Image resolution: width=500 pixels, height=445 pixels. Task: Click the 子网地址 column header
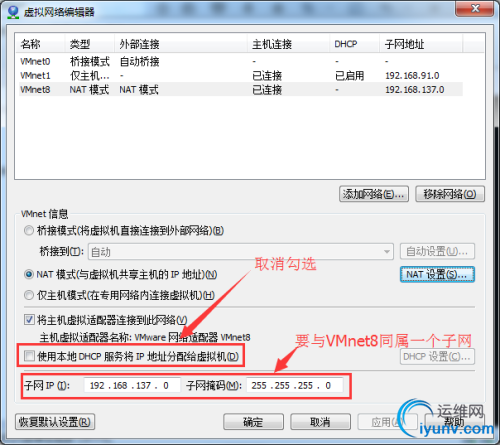pyautogui.click(x=421, y=44)
